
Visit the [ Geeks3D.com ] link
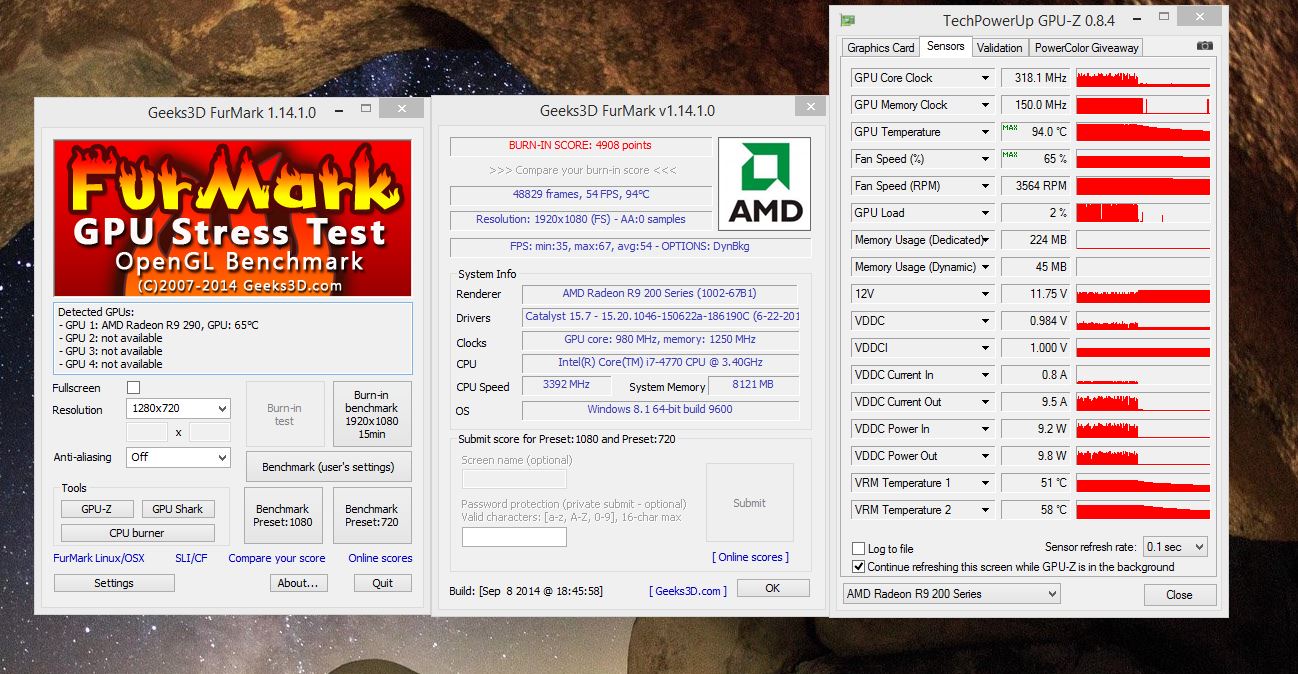coord(688,591)
